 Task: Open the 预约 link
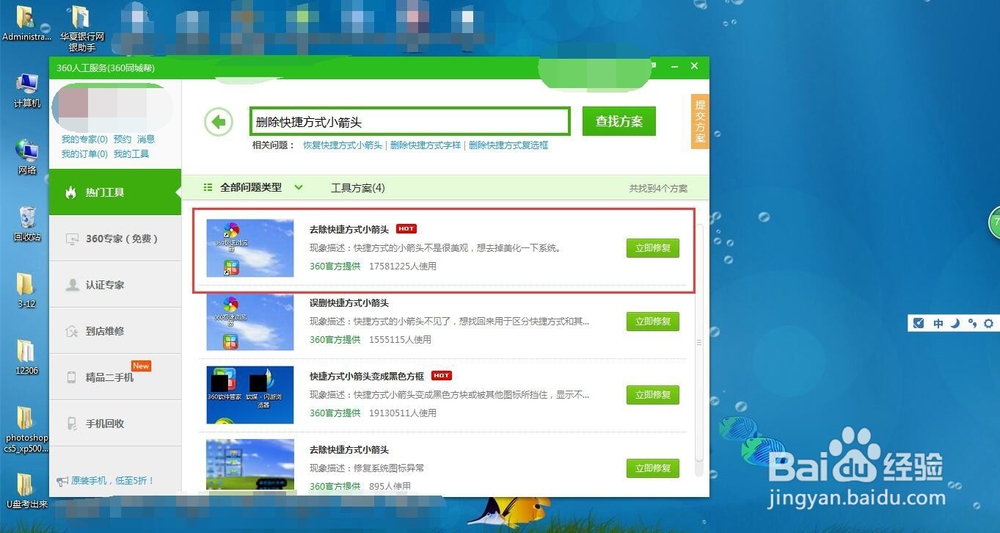122,139
